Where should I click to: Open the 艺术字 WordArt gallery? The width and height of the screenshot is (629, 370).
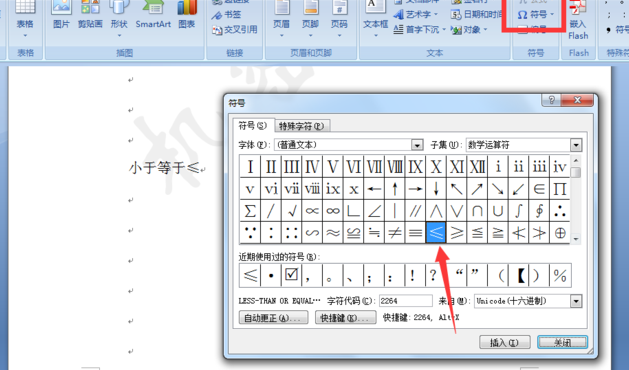click(x=416, y=14)
